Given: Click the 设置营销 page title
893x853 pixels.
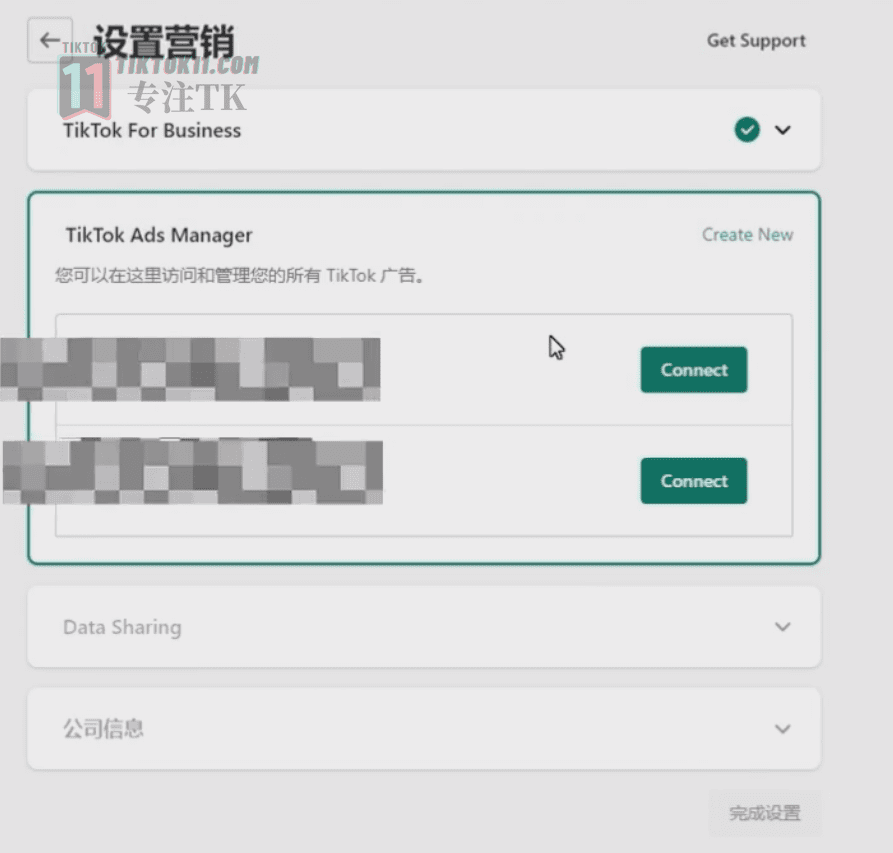Looking at the screenshot, I should (x=164, y=41).
